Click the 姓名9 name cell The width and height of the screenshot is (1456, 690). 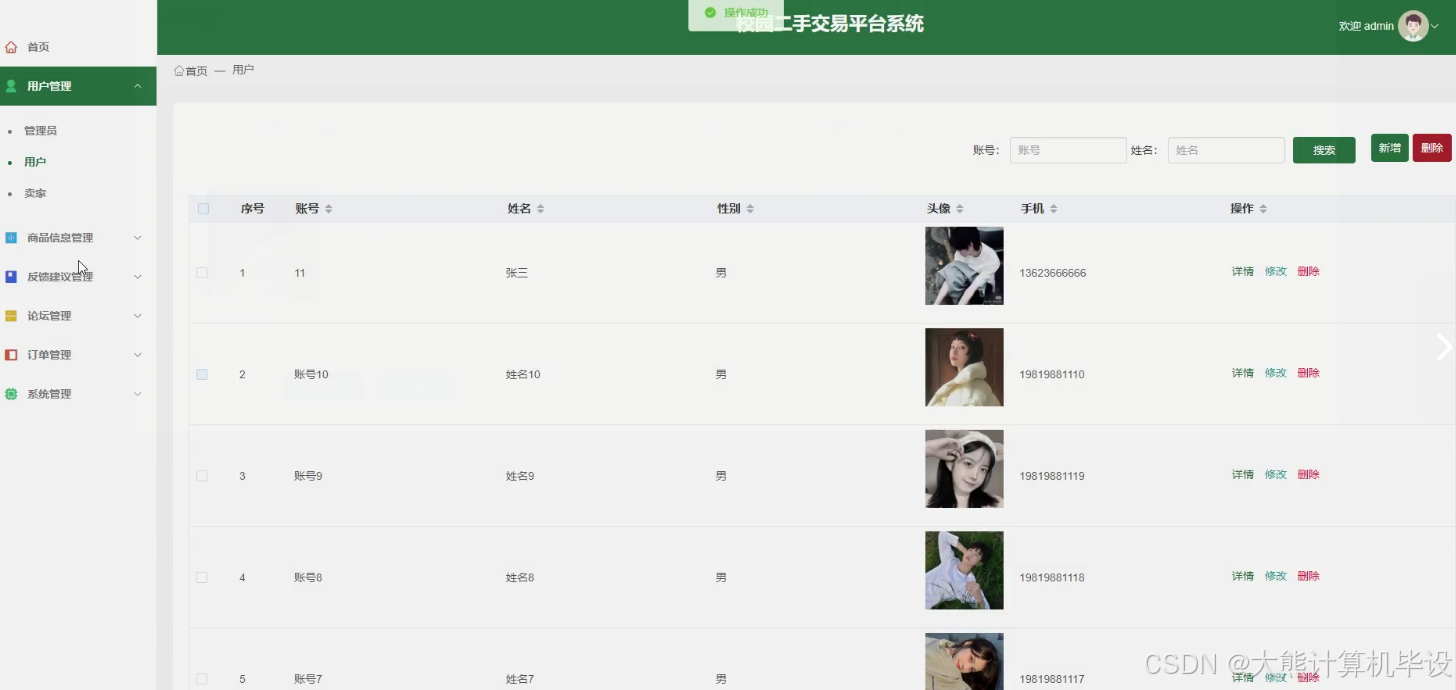point(520,476)
